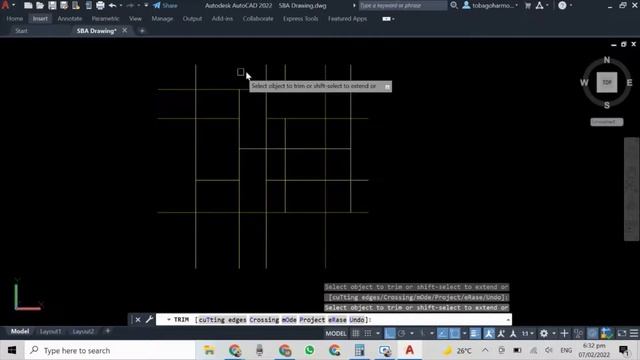640x360 pixels.
Task: Click the mOde option in command line
Action: click(x=289, y=320)
